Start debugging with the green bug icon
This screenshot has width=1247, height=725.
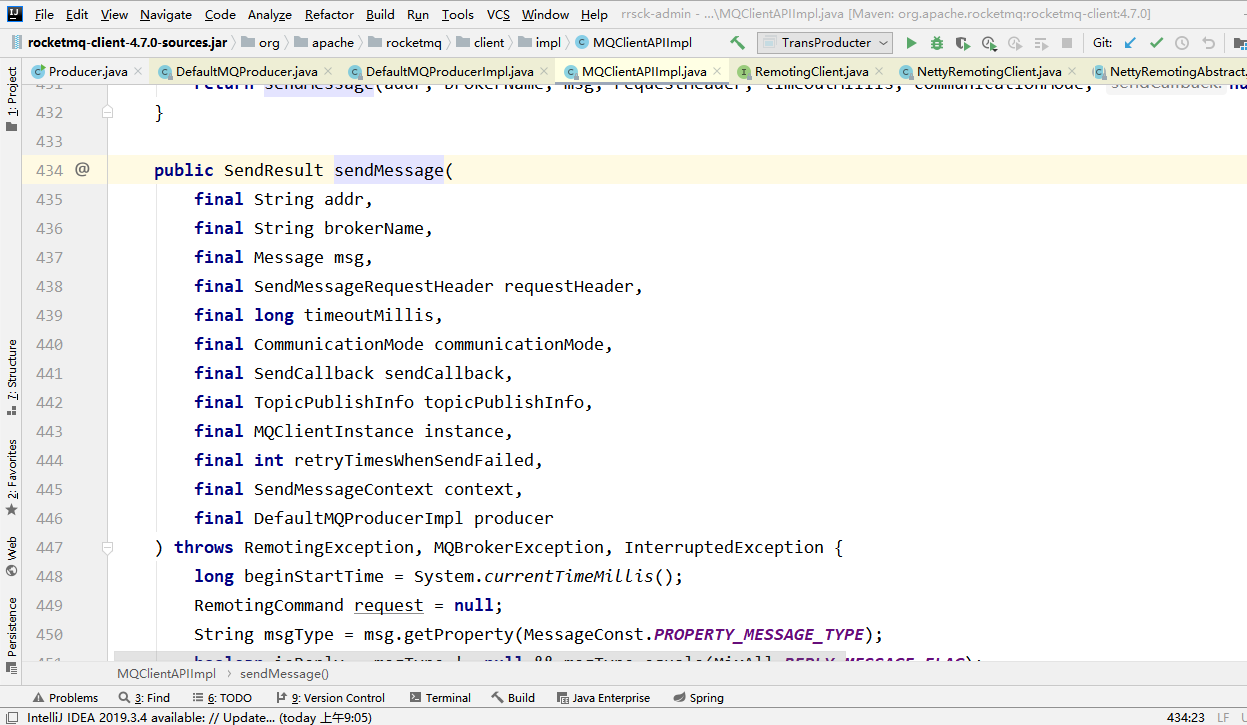point(937,43)
